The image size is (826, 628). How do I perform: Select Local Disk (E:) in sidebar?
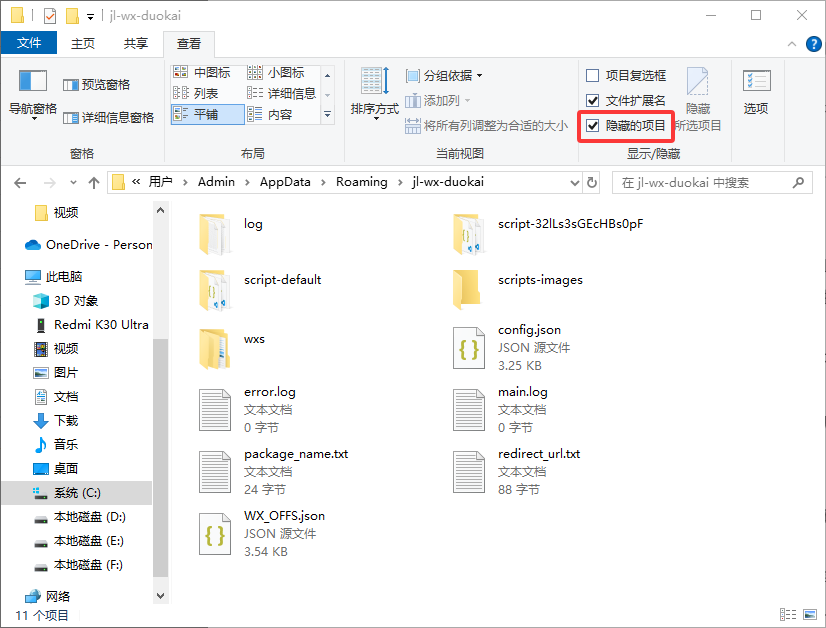point(78,541)
